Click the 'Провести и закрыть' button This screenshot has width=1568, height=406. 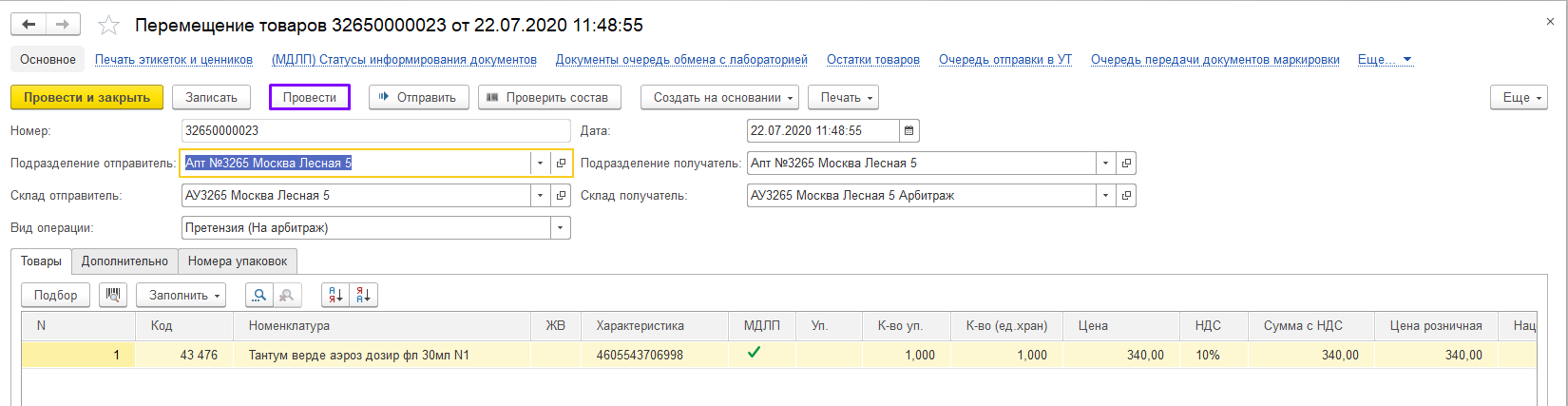(86, 98)
